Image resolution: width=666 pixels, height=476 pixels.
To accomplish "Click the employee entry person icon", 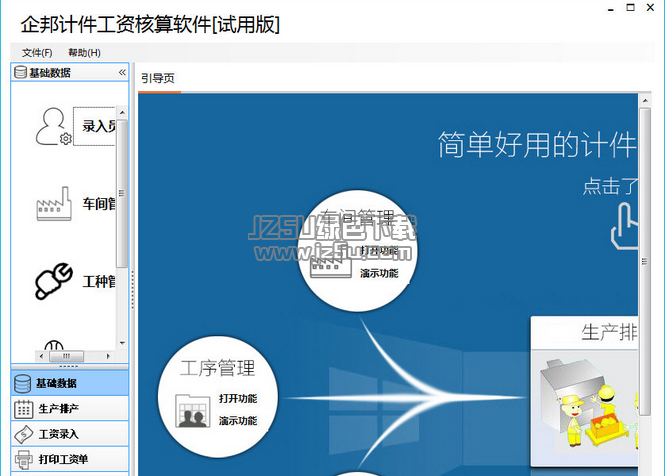I will pyautogui.click(x=54, y=127).
